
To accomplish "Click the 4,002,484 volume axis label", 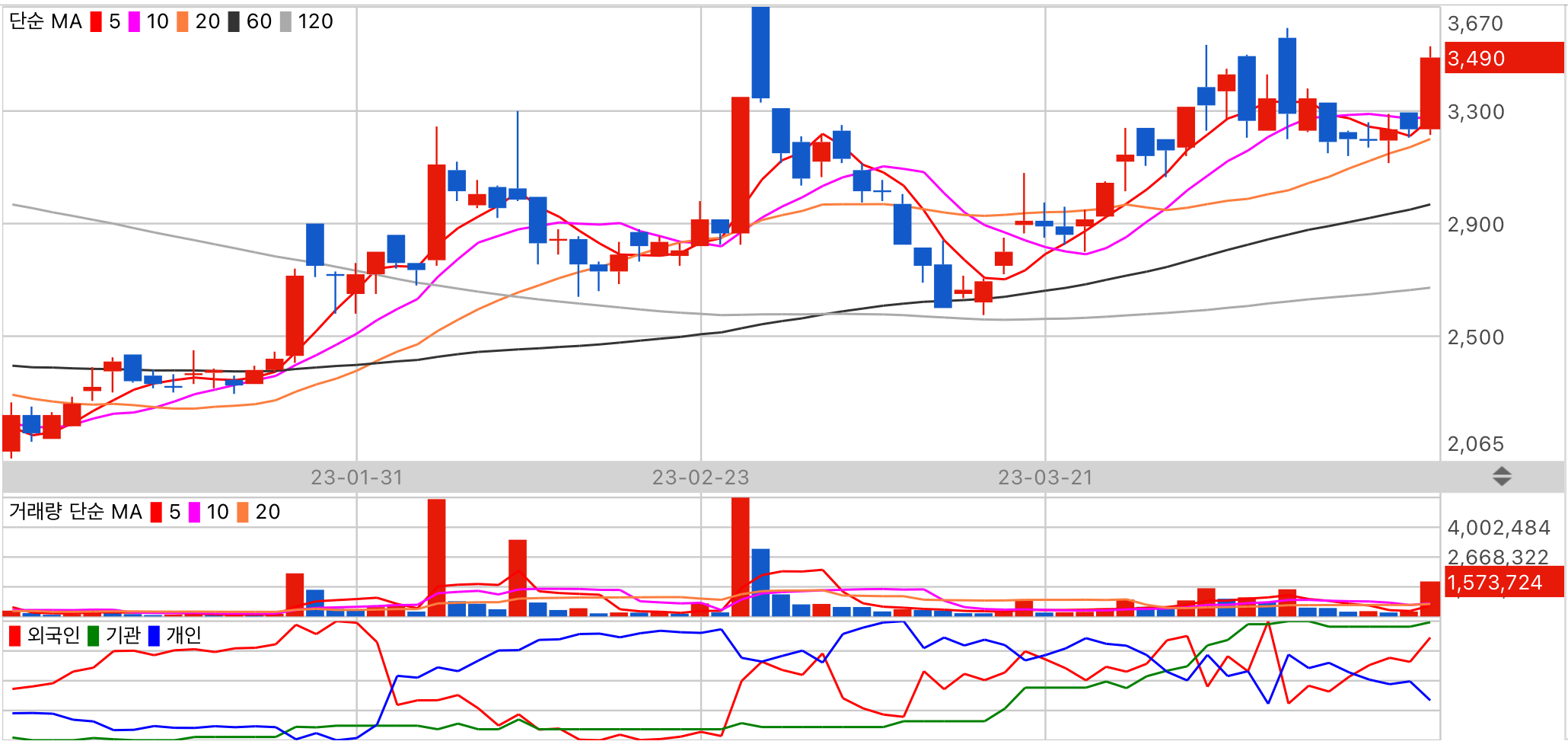I will (x=1499, y=528).
